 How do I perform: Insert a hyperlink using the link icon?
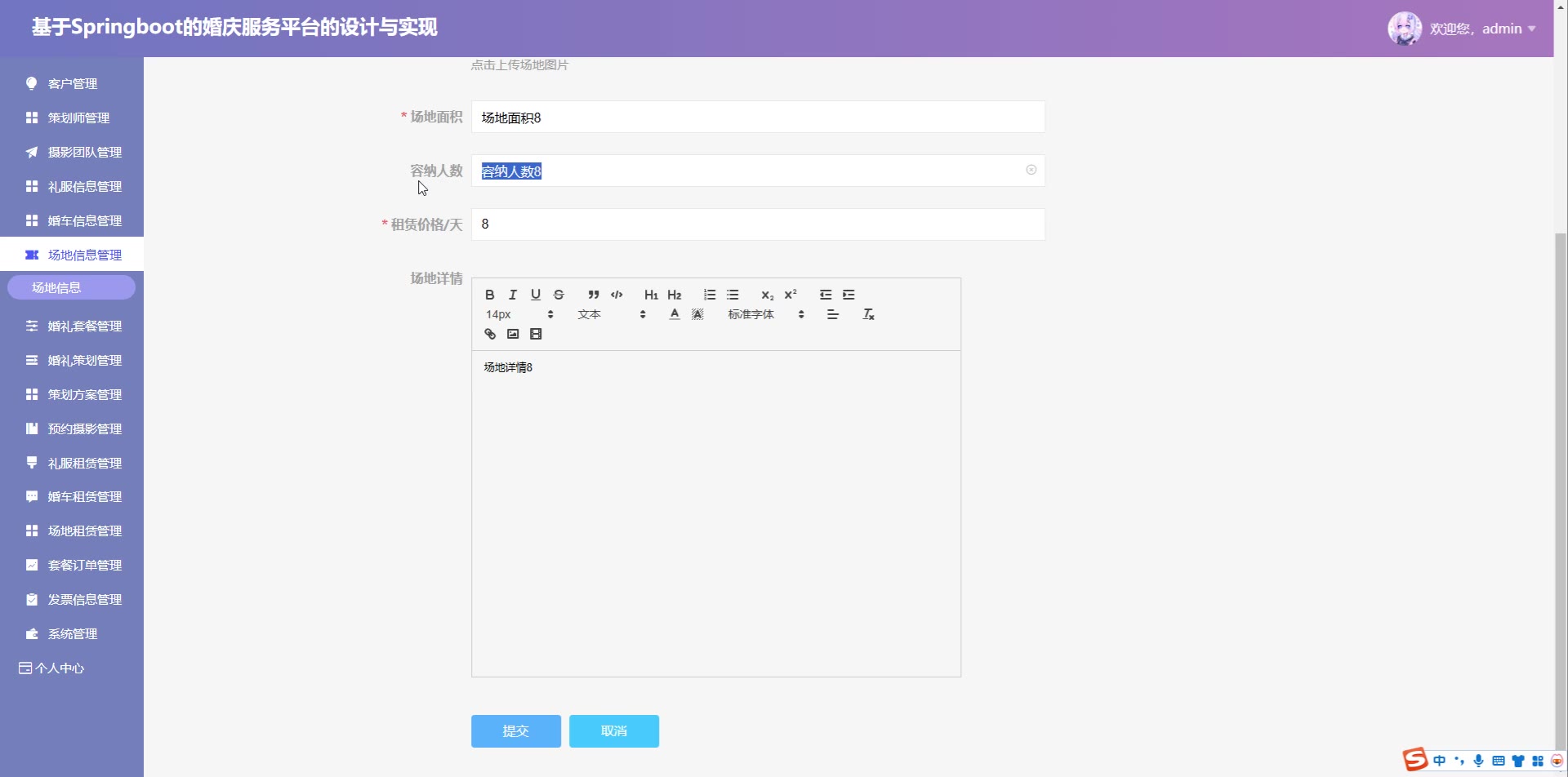pyautogui.click(x=490, y=334)
